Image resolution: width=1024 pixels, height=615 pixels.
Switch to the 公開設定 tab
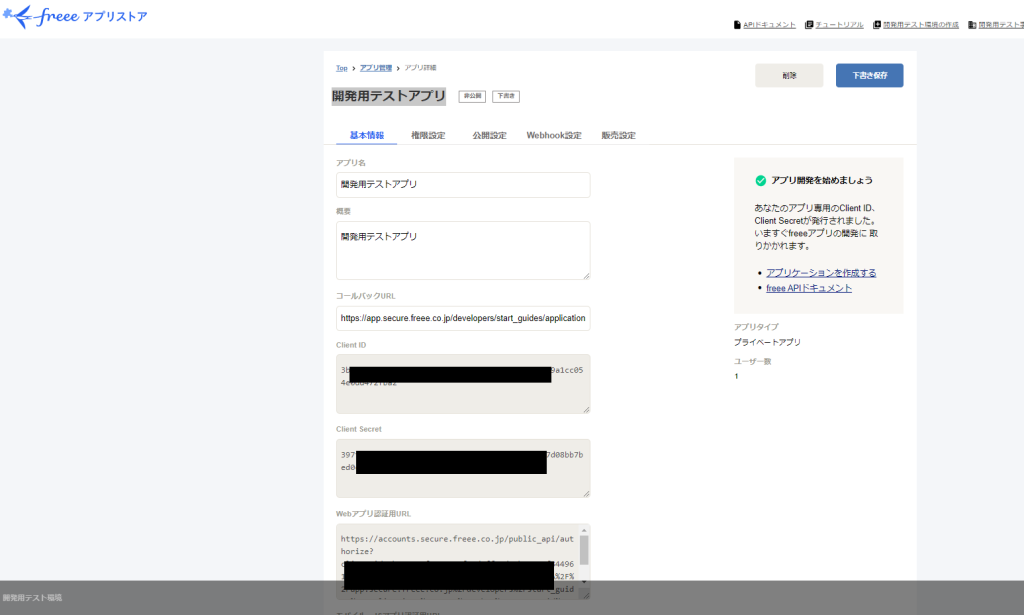point(489,134)
